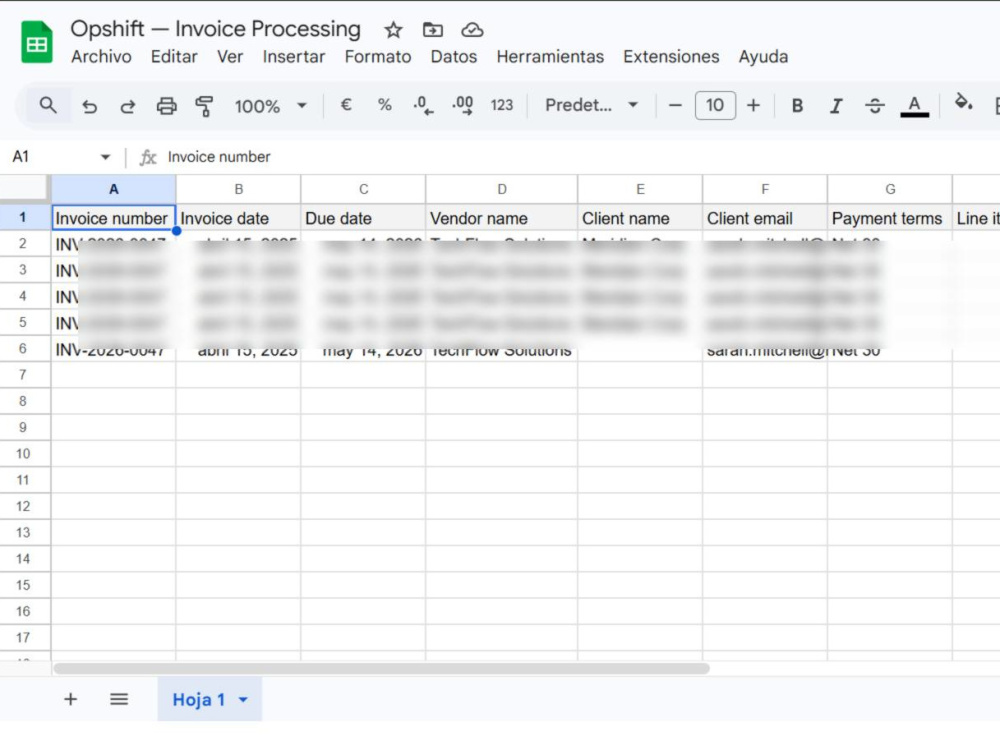Open the Formato menu
Image resolution: width=1000 pixels, height=750 pixels.
(x=378, y=57)
